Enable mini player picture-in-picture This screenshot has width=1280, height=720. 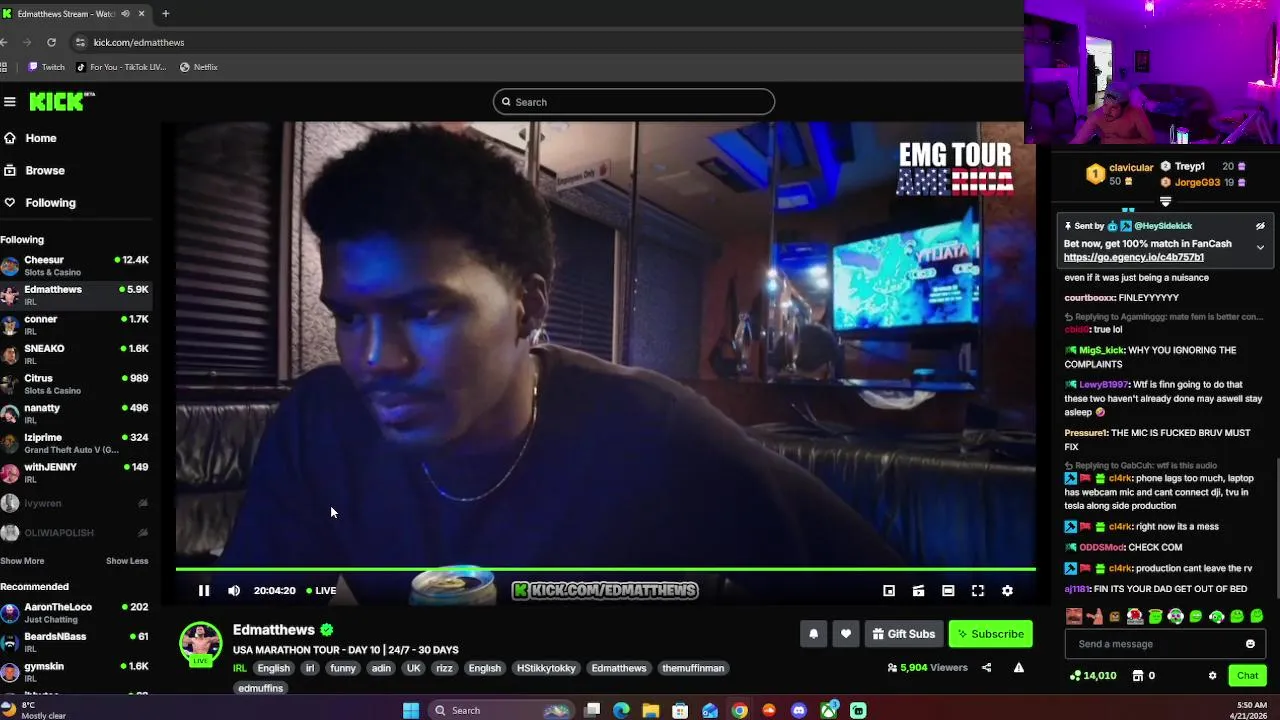click(889, 591)
